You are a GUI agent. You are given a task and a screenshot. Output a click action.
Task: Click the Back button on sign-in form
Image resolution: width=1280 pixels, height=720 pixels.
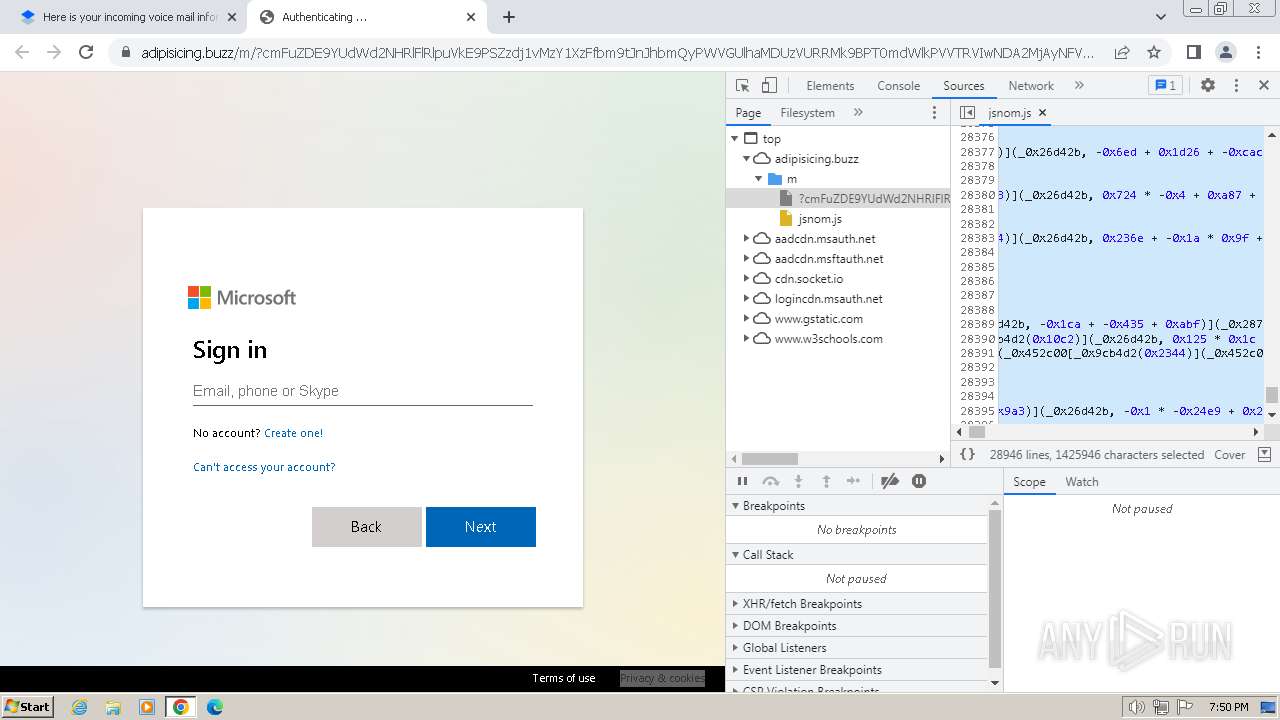pyautogui.click(x=366, y=527)
